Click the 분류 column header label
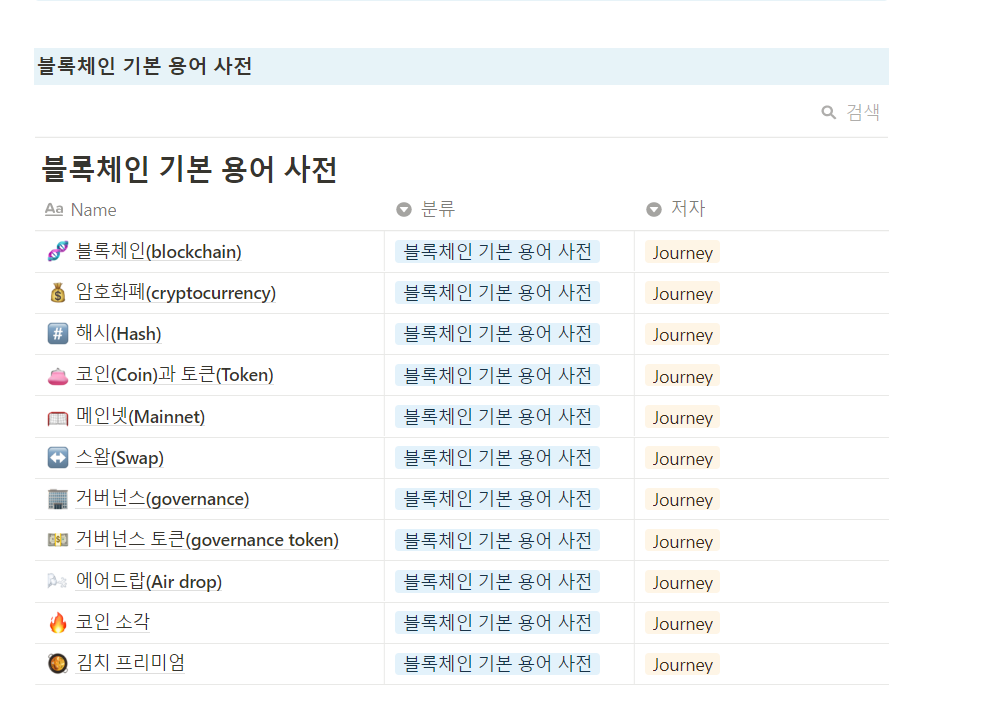 pos(438,209)
